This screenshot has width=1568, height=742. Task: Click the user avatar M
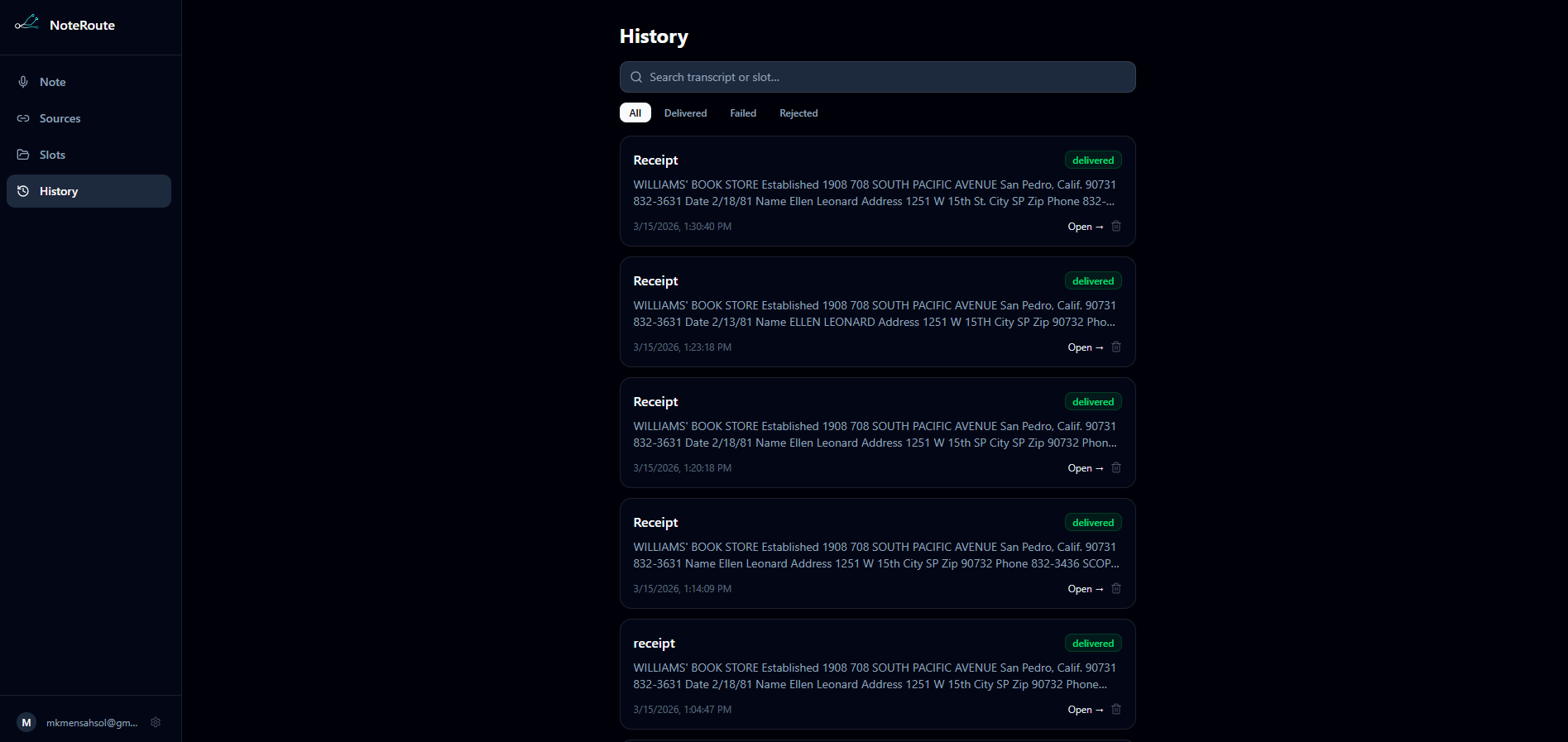[x=26, y=722]
